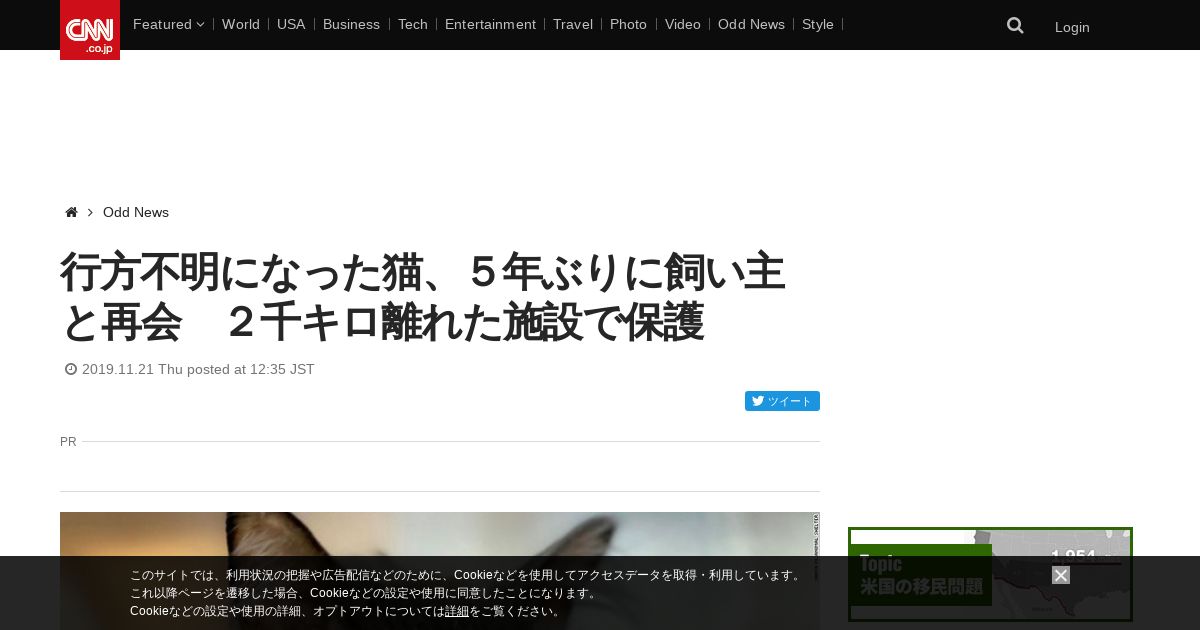
Task: Open the Topic 米国の移民問題 banner
Action: [x=990, y=575]
